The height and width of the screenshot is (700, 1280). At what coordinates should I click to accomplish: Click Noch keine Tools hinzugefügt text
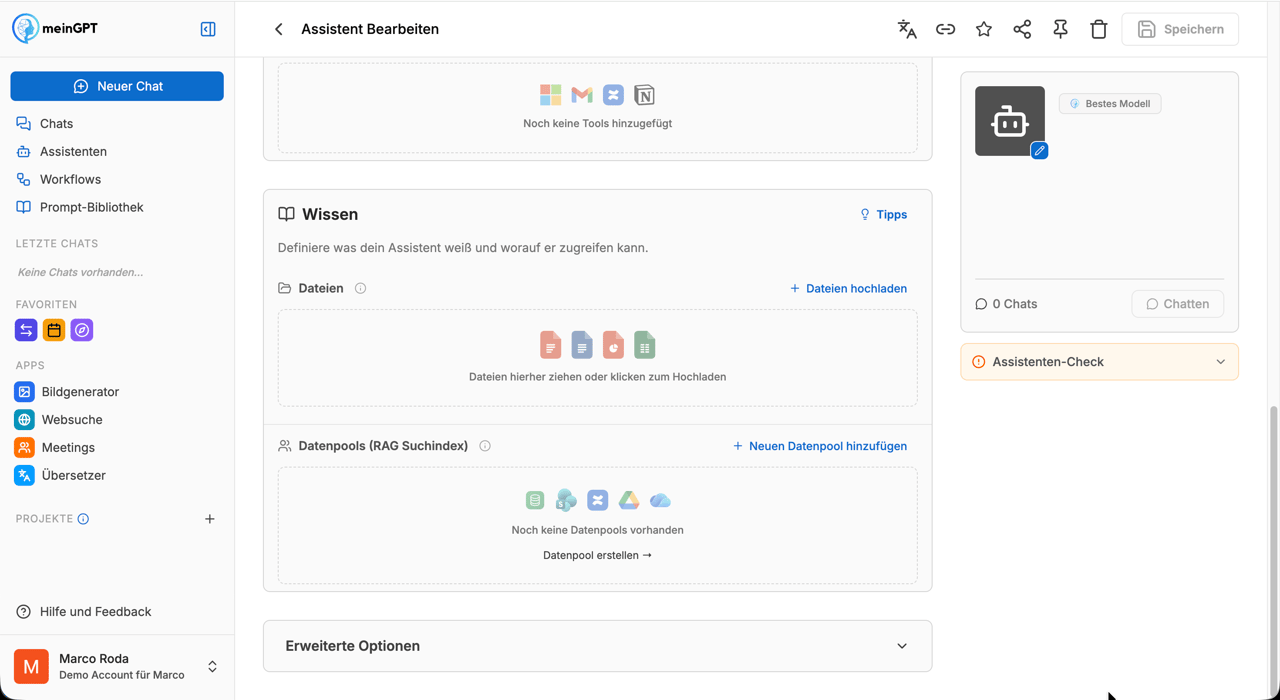click(x=597, y=124)
